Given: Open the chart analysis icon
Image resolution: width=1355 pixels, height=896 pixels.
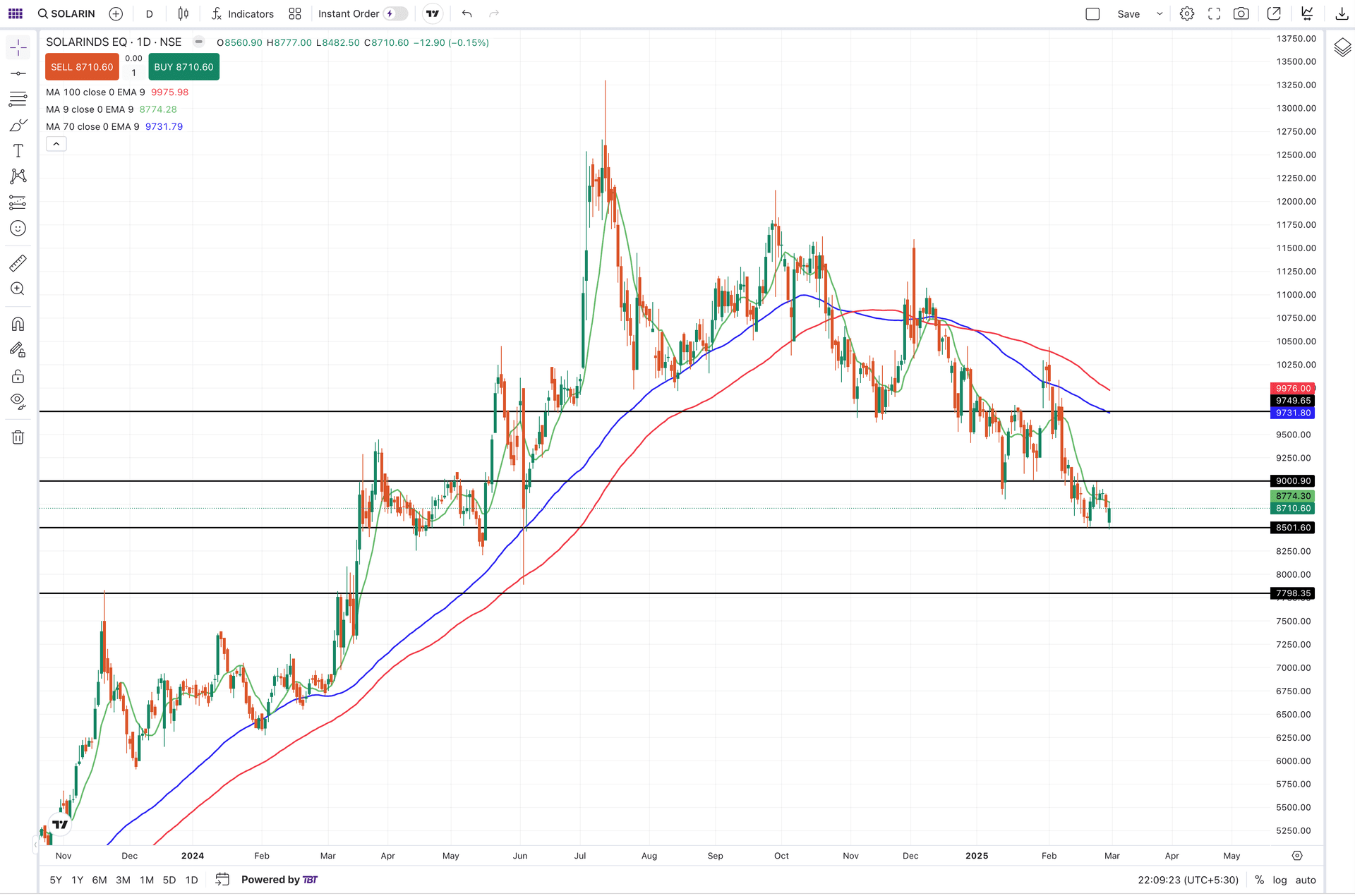Looking at the screenshot, I should pyautogui.click(x=1307, y=13).
